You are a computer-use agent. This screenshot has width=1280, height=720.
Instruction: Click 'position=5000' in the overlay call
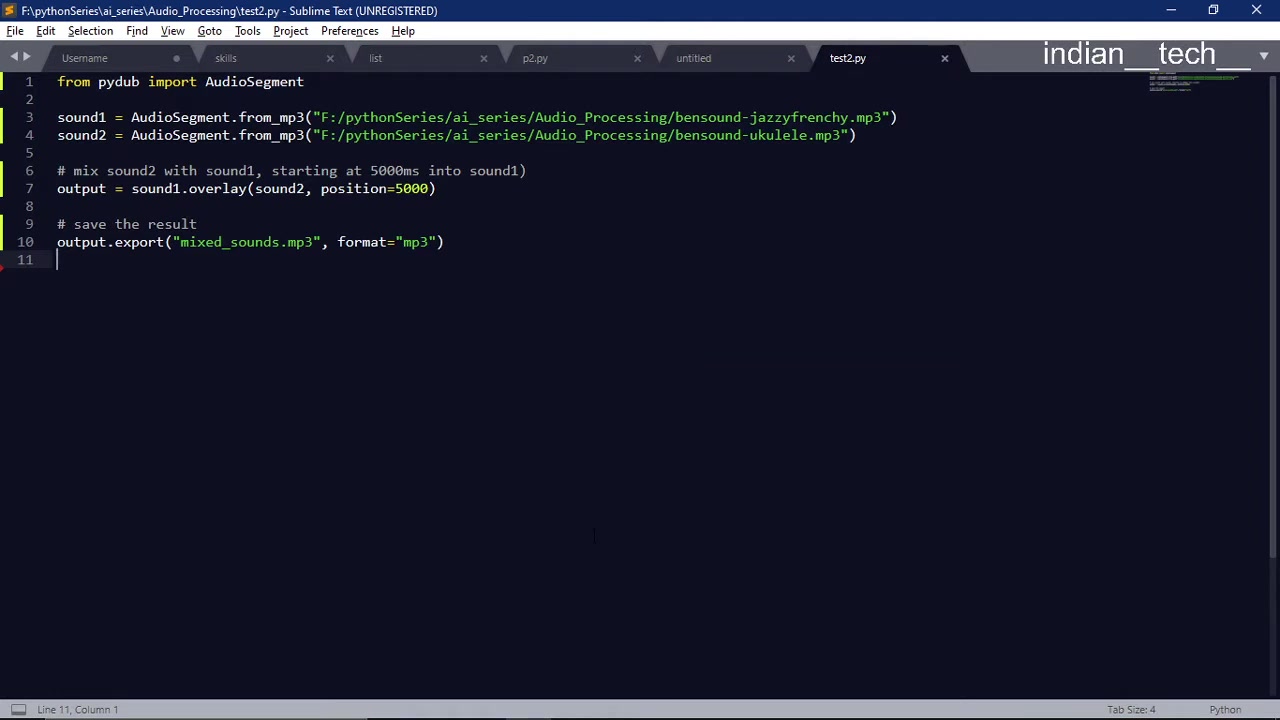coord(374,189)
